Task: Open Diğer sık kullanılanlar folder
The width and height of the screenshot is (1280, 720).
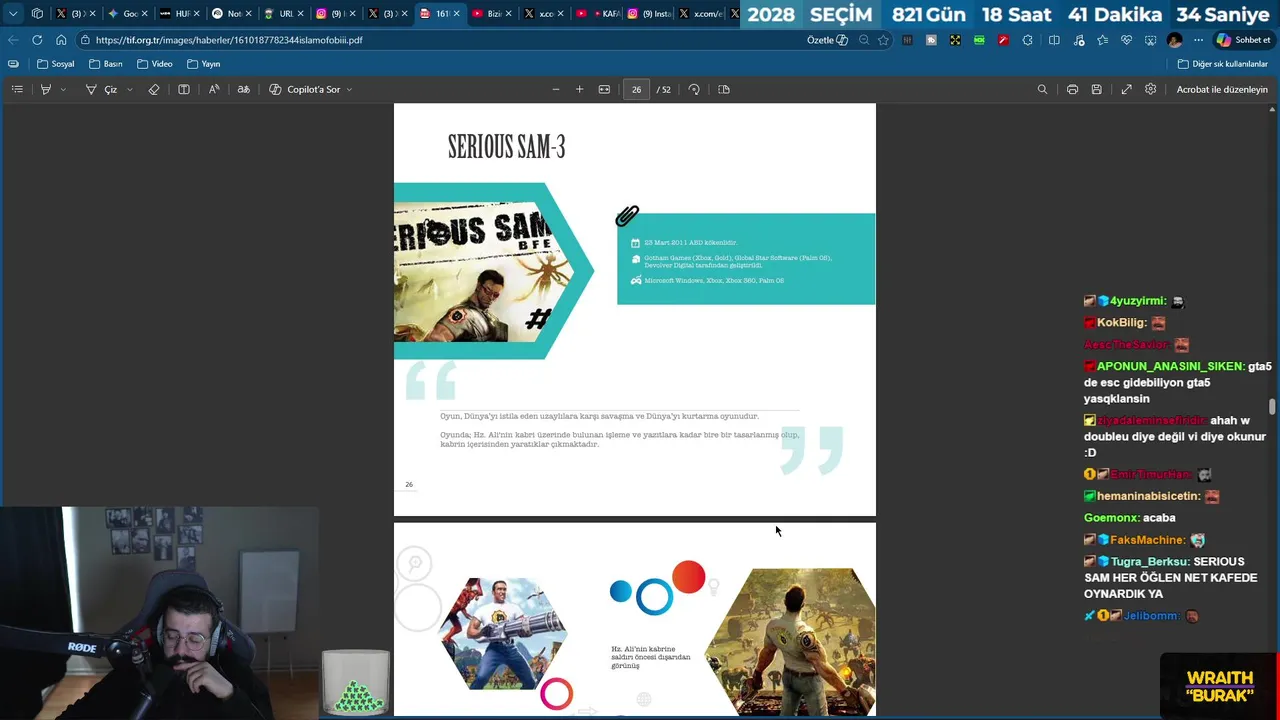Action: 1222,64
